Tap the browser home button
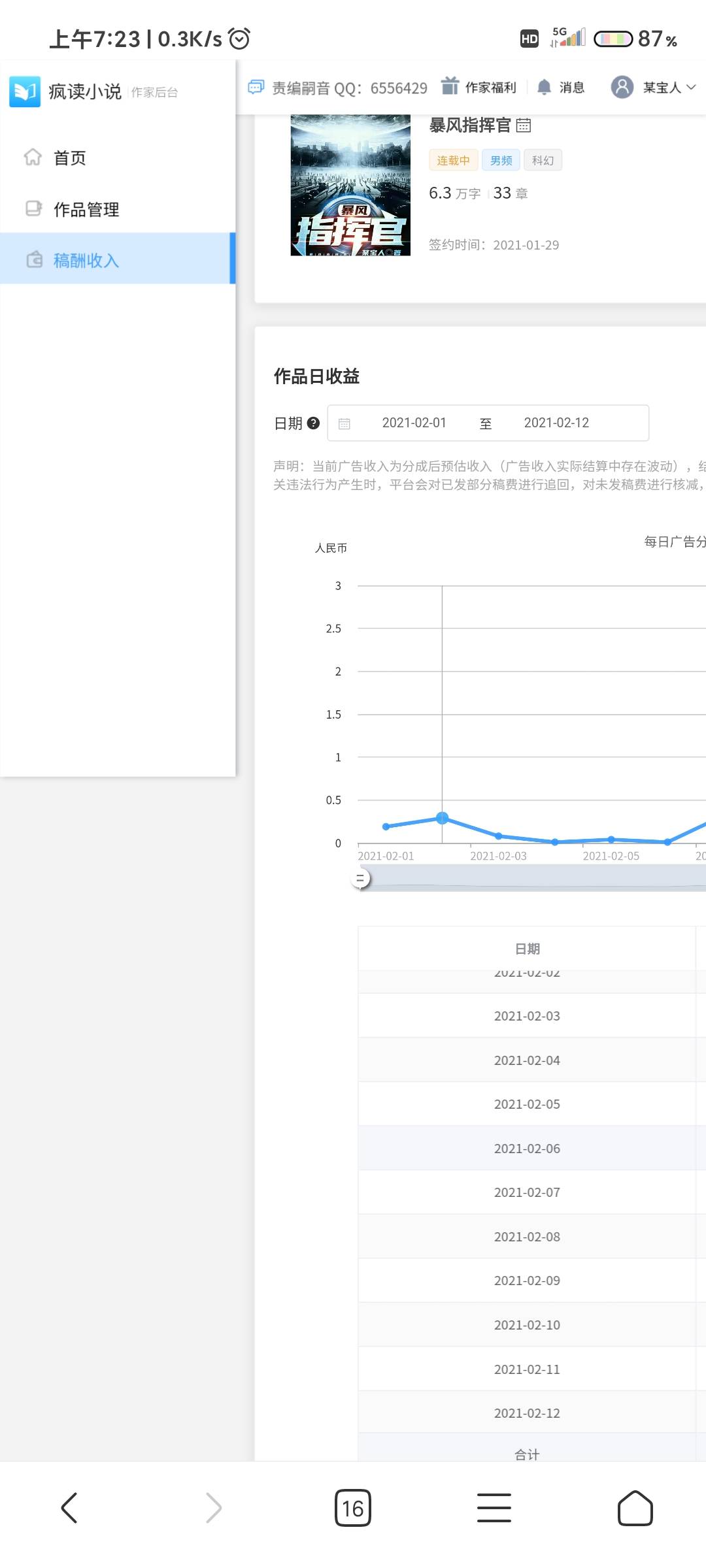Screen dimensions: 706x1568 (635, 1508)
